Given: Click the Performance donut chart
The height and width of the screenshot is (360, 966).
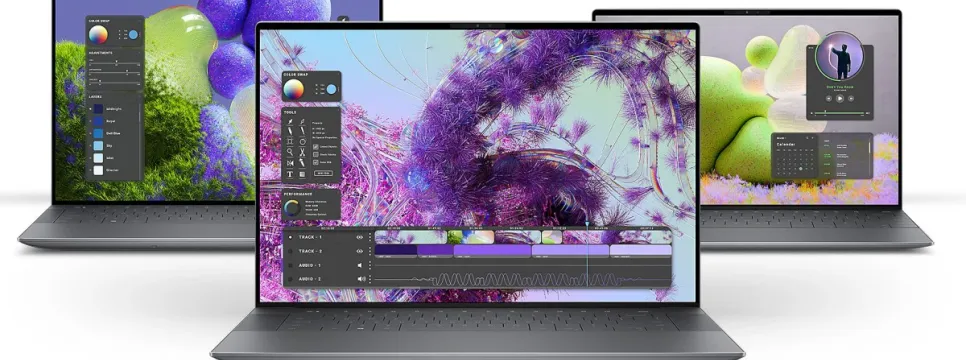Looking at the screenshot, I should point(292,207).
